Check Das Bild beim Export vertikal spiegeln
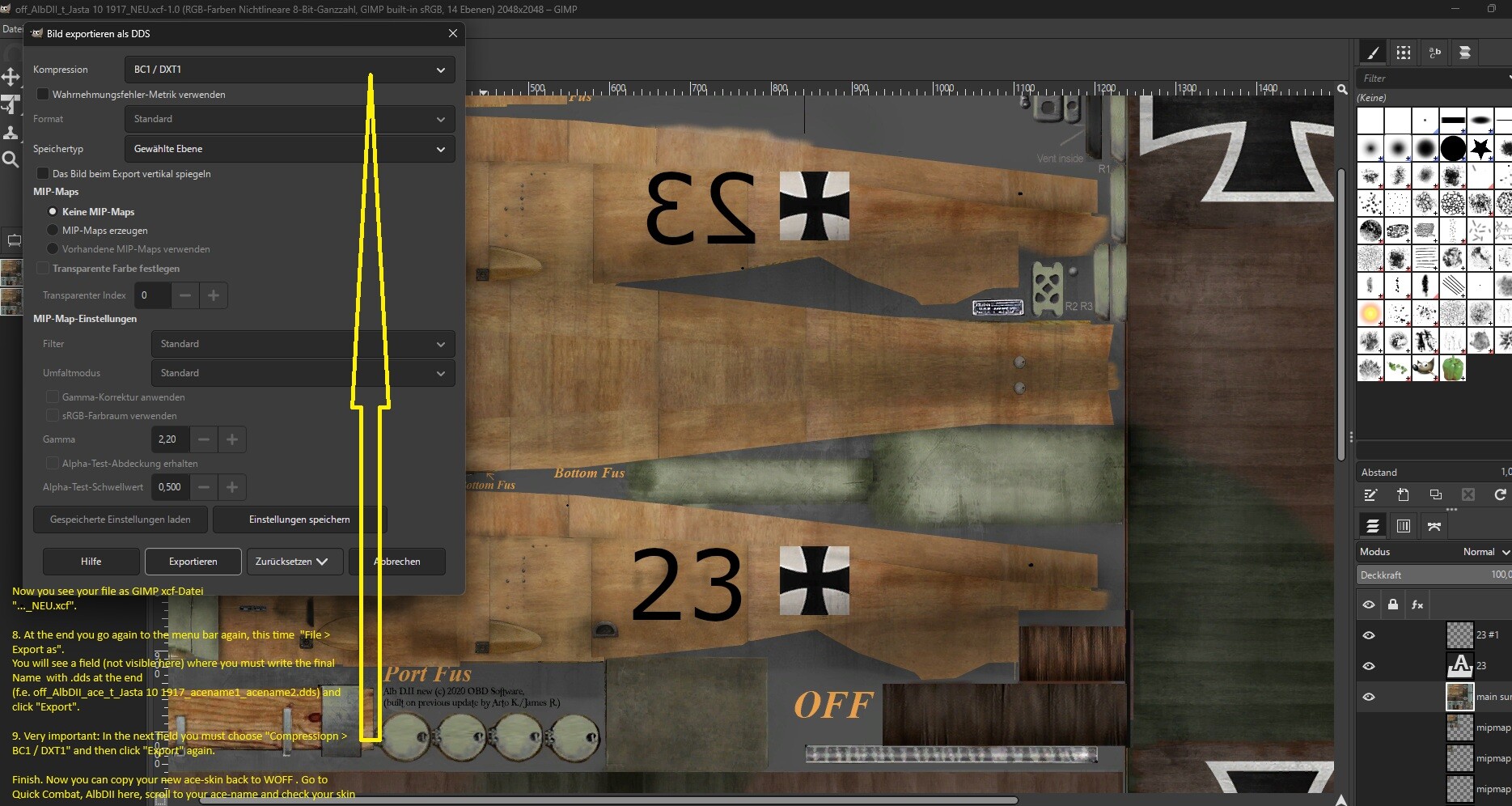1512x806 pixels. click(x=43, y=173)
